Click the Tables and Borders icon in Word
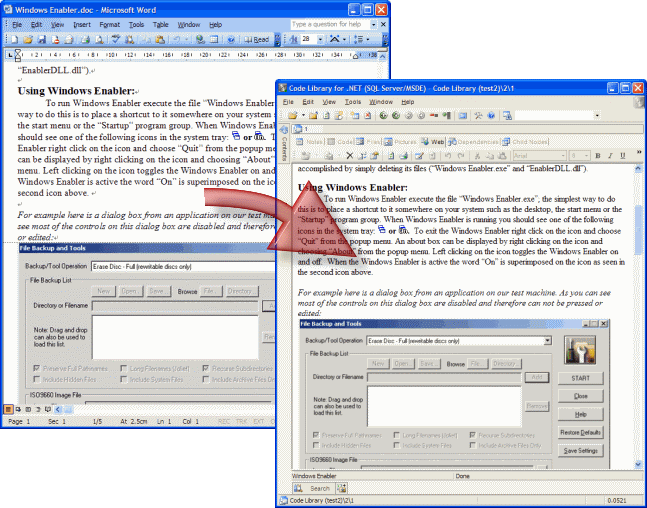The height and width of the screenshot is (508, 647). [x=214, y=40]
